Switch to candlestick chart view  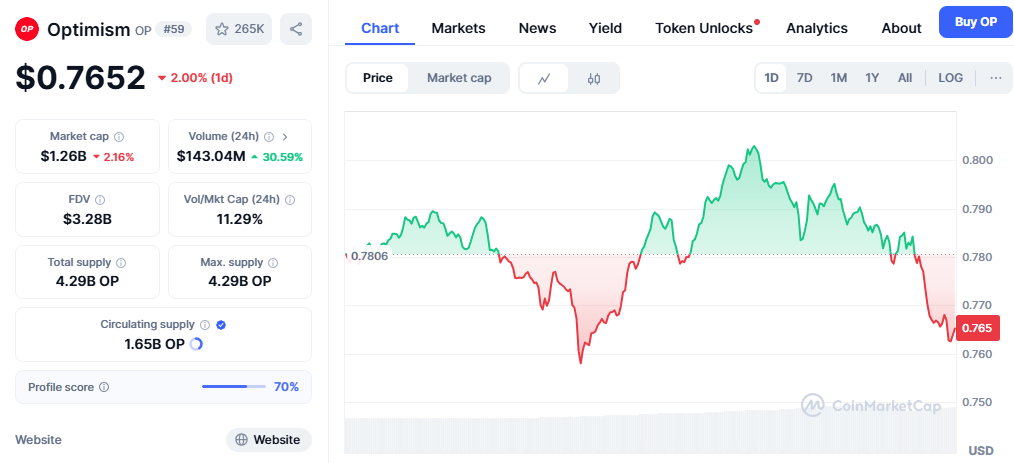[594, 78]
